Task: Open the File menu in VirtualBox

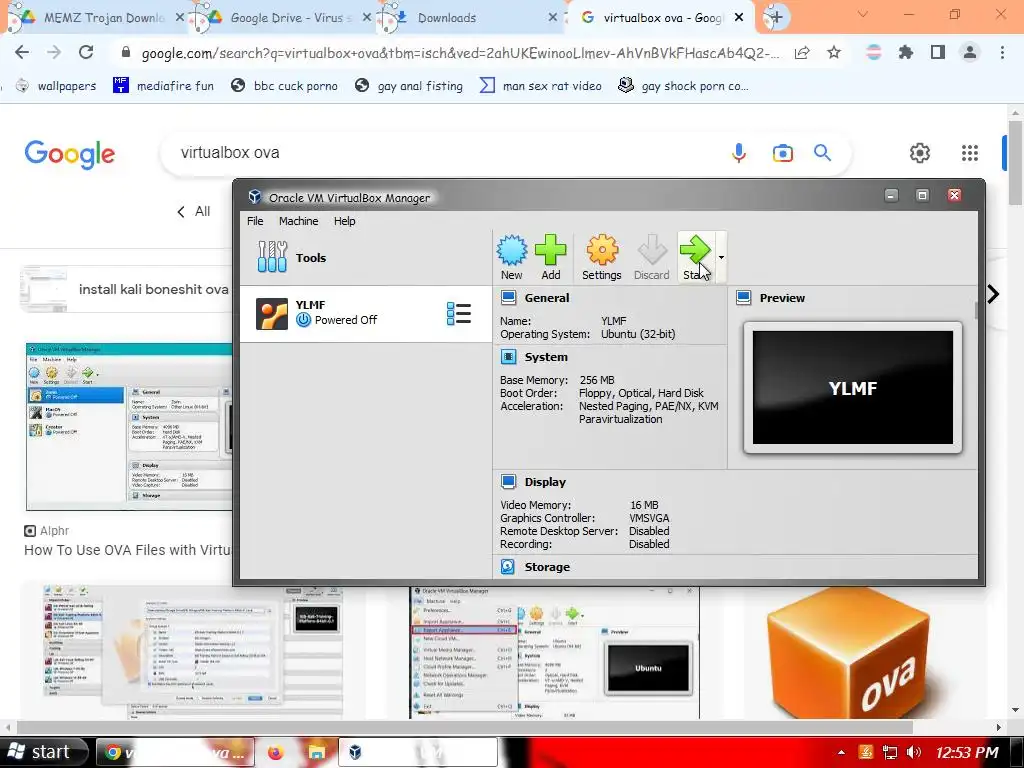Action: click(x=255, y=221)
